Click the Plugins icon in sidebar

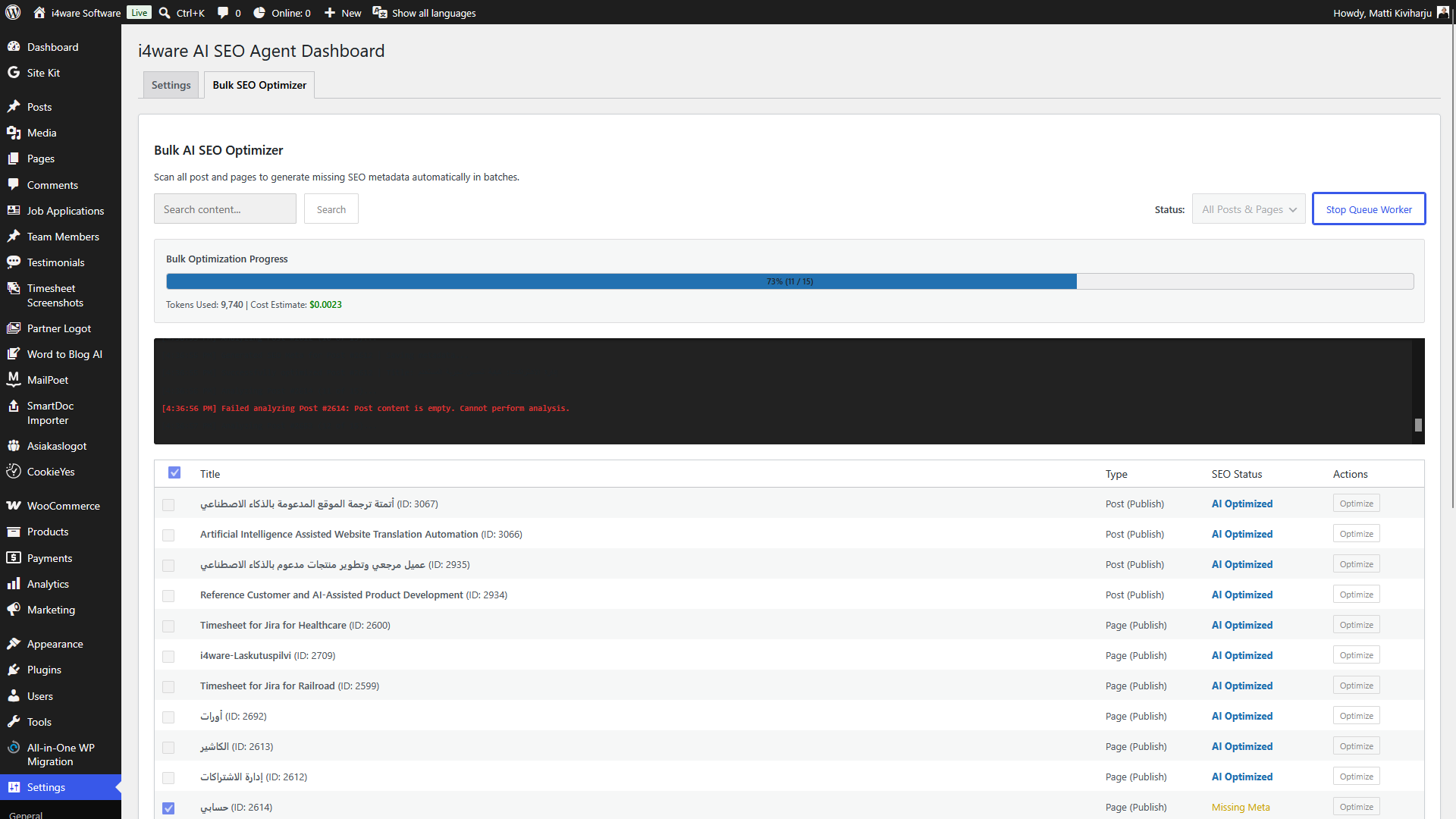pos(14,669)
